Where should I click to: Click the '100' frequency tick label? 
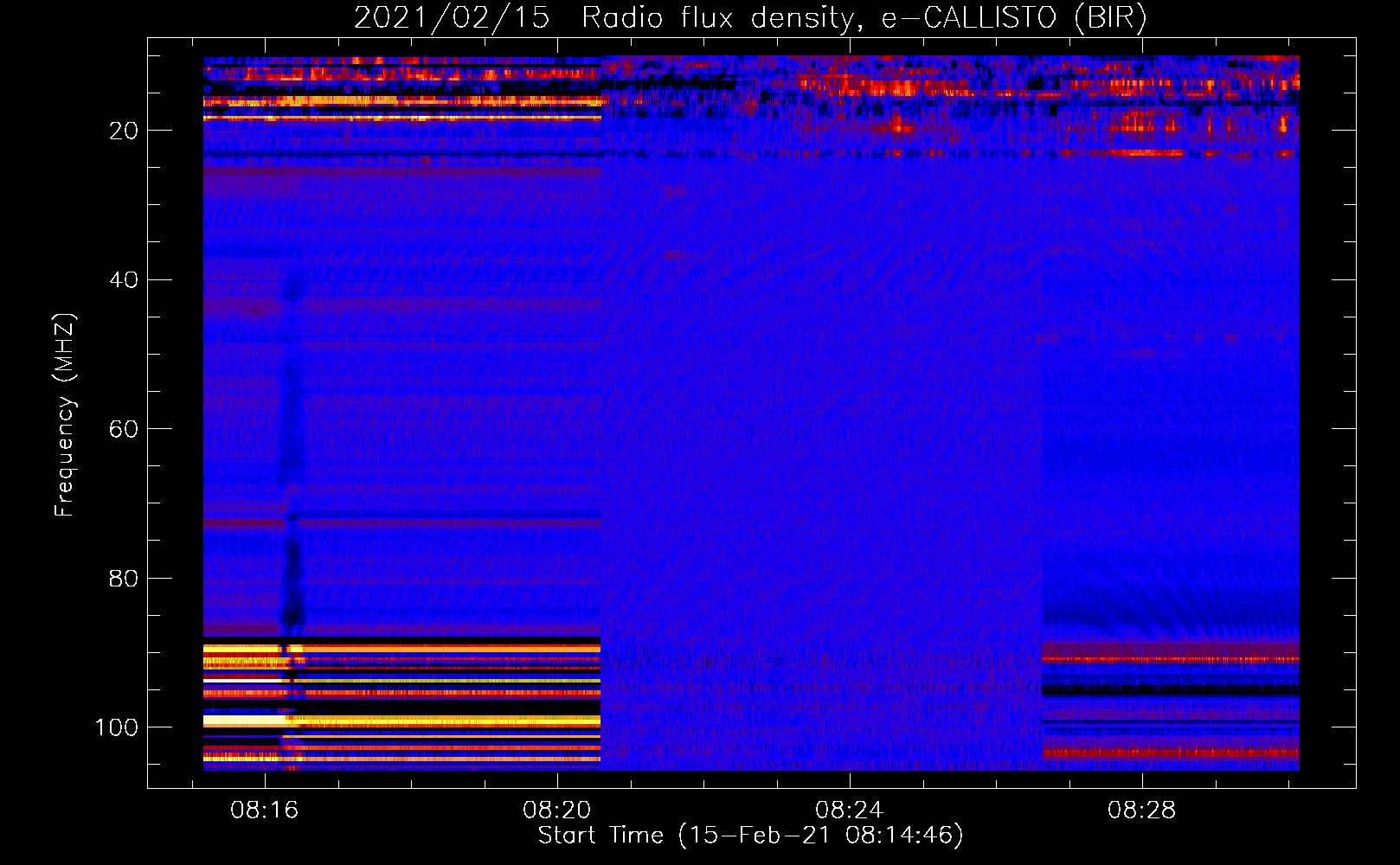(x=117, y=727)
